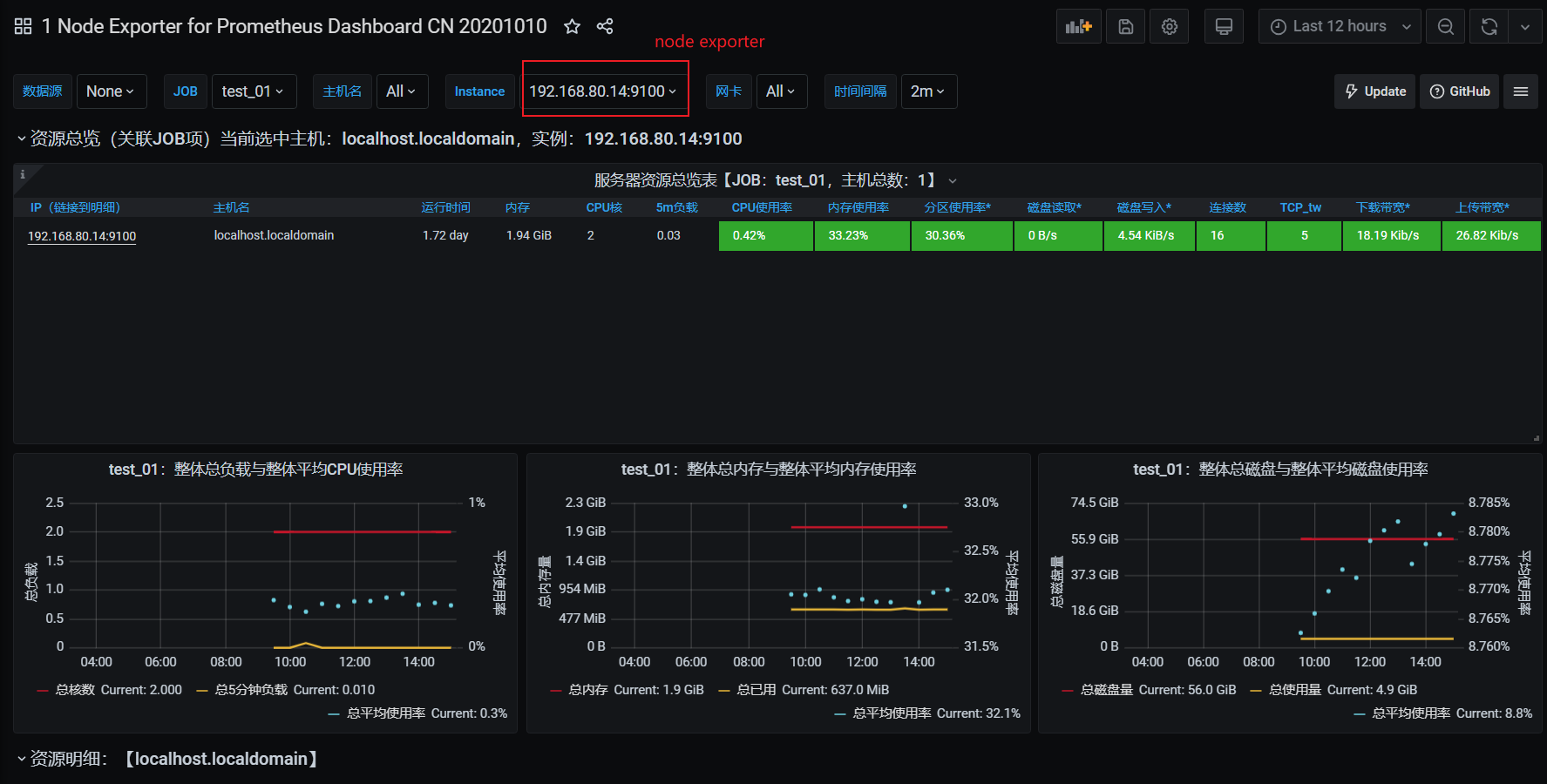
Task: Sort table by 内存 column header
Action: 518,207
